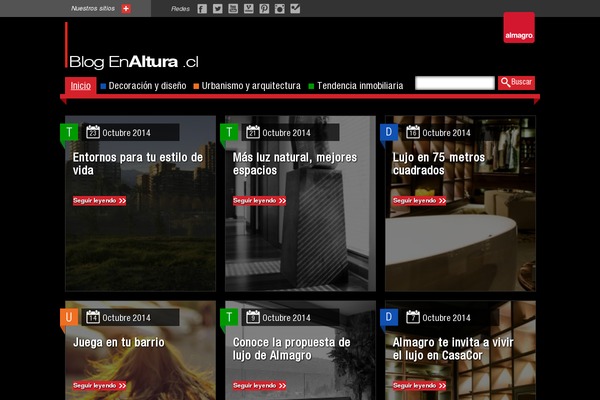Click Seguir leyendo under Conoce la propuesta
The height and width of the screenshot is (400, 600).
point(259,385)
